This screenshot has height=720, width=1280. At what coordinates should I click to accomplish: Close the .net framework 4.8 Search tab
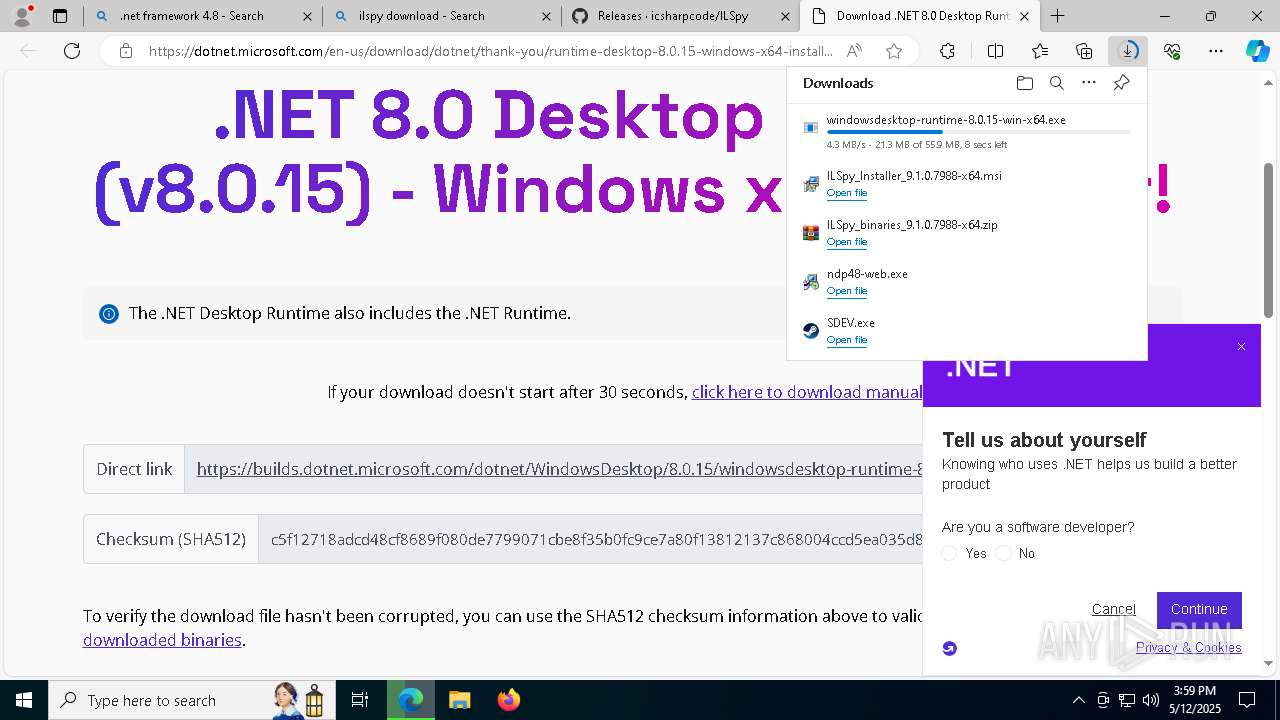pos(307,16)
